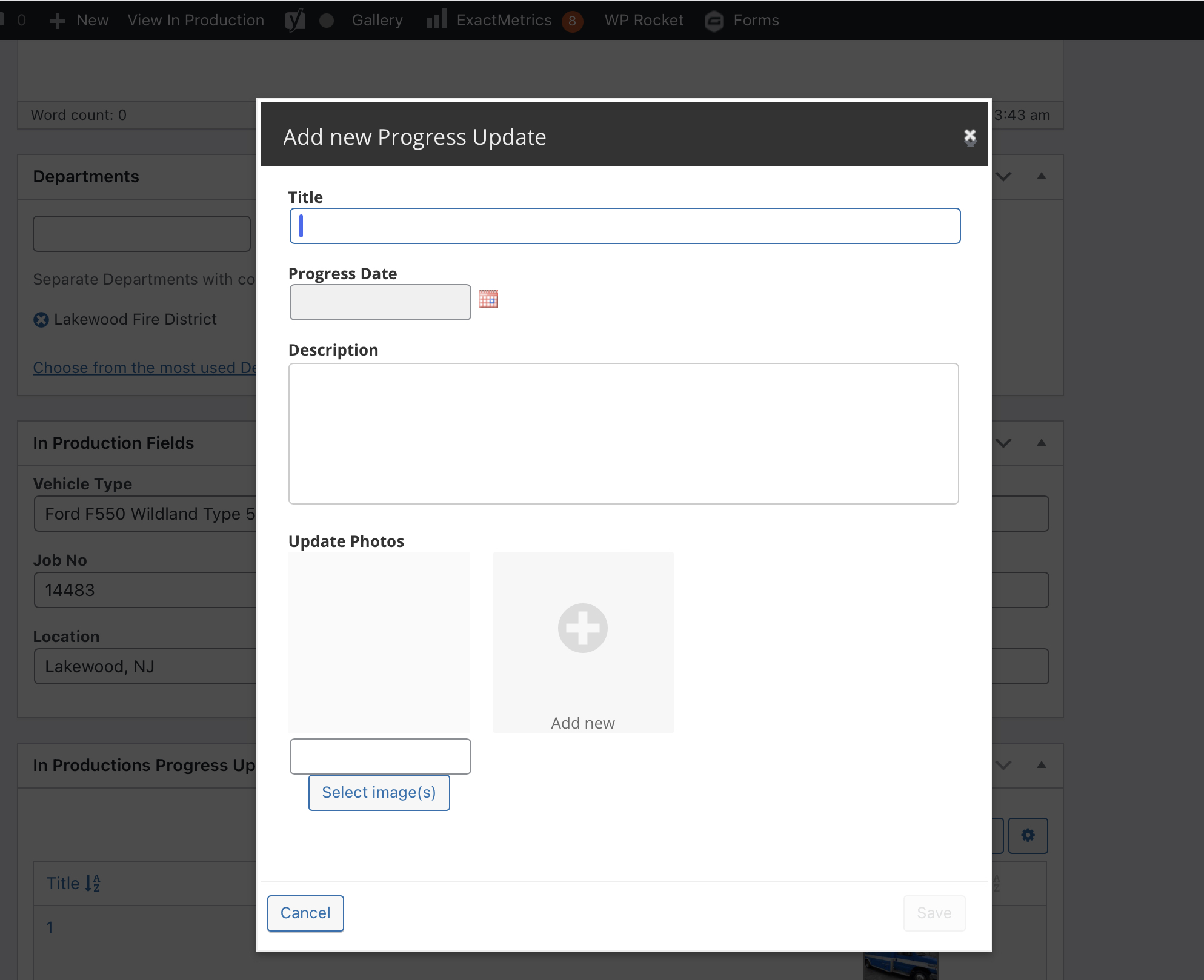Click row number 1 in the table
The width and height of the screenshot is (1204, 980).
pyautogui.click(x=50, y=927)
